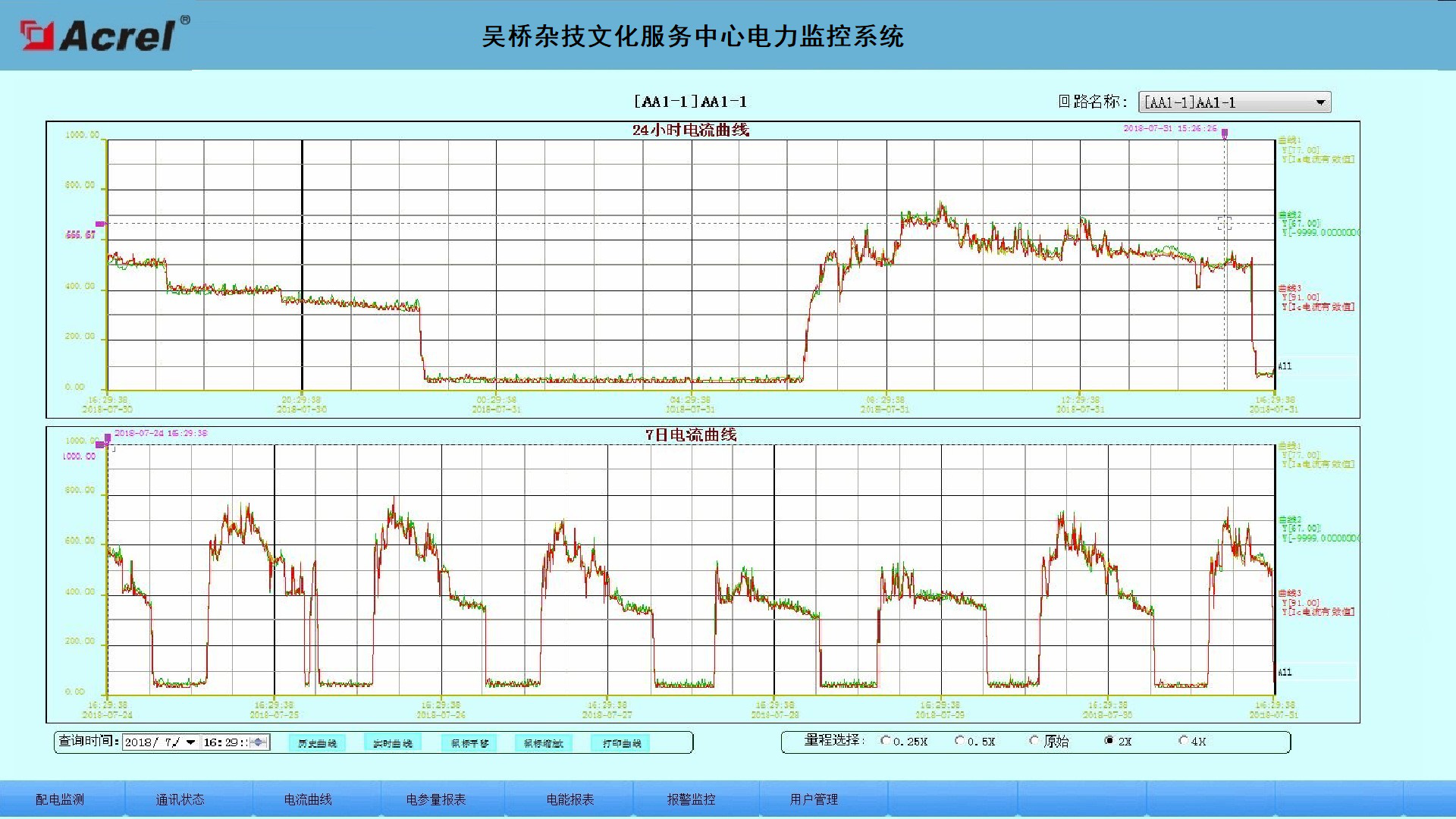Expand the query date dropdown arrow
This screenshot has width=1456, height=819.
click(x=190, y=742)
